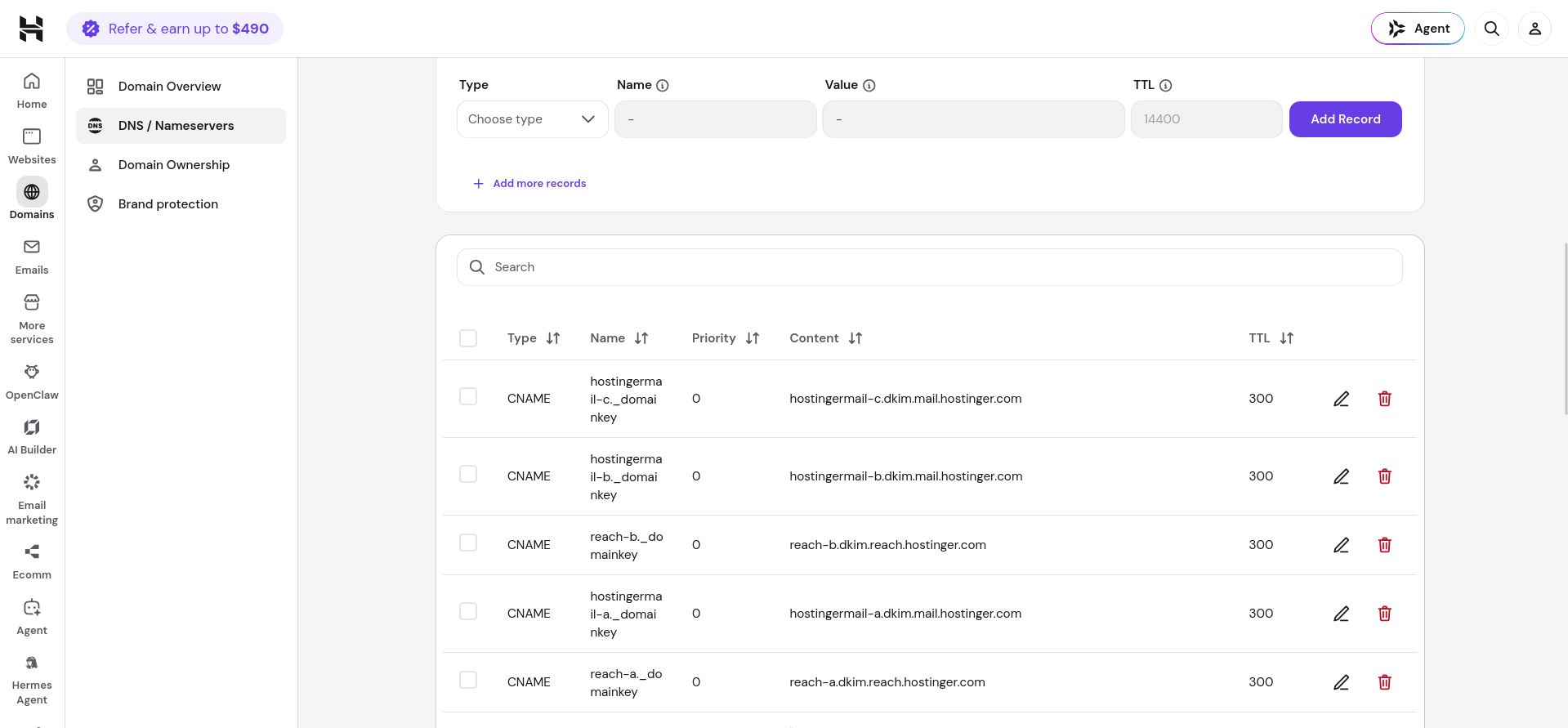1568x728 pixels.
Task: Toggle the select-all records checkbox
Action: 468,338
